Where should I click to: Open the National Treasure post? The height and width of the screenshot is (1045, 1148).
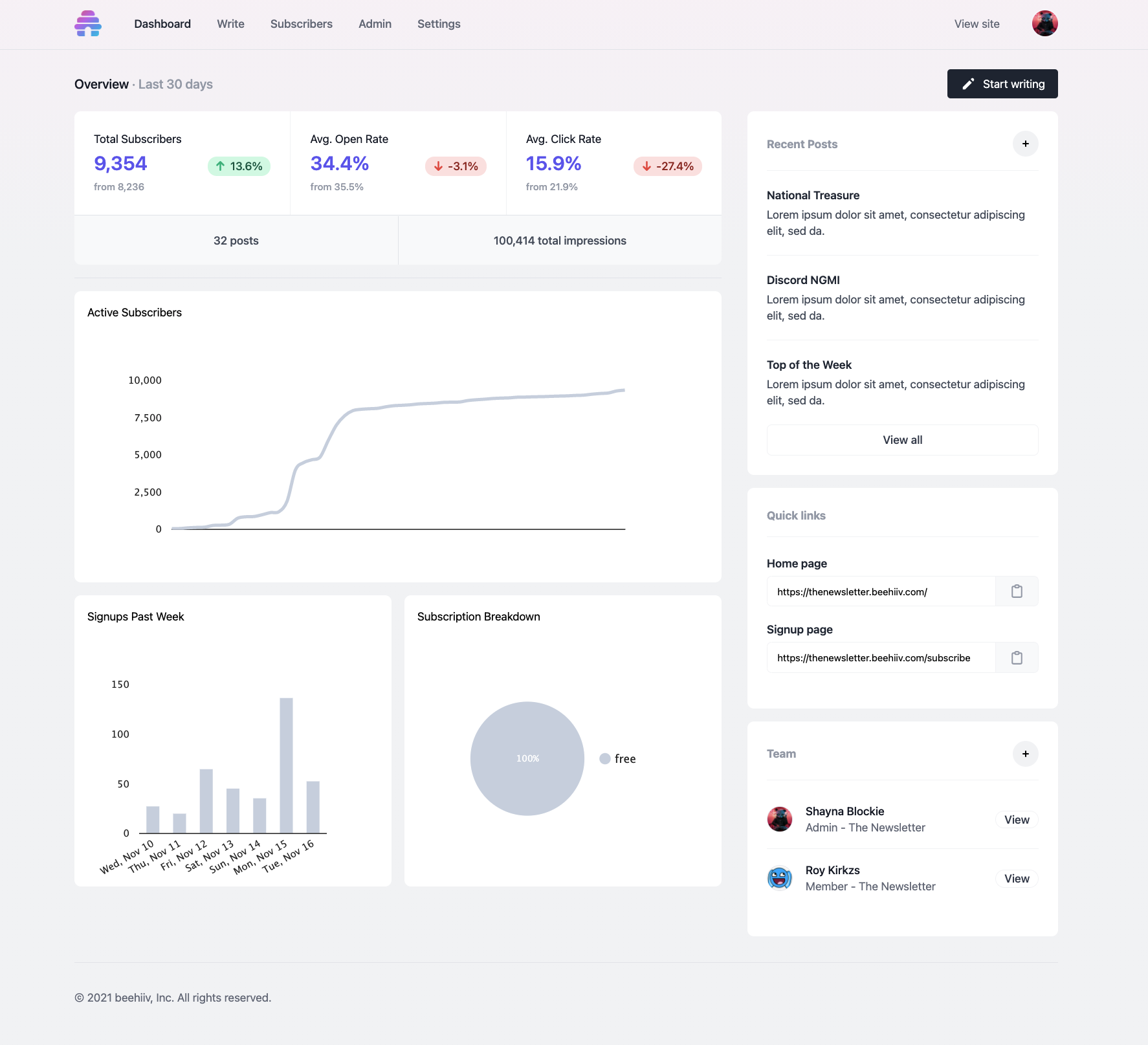(x=813, y=195)
